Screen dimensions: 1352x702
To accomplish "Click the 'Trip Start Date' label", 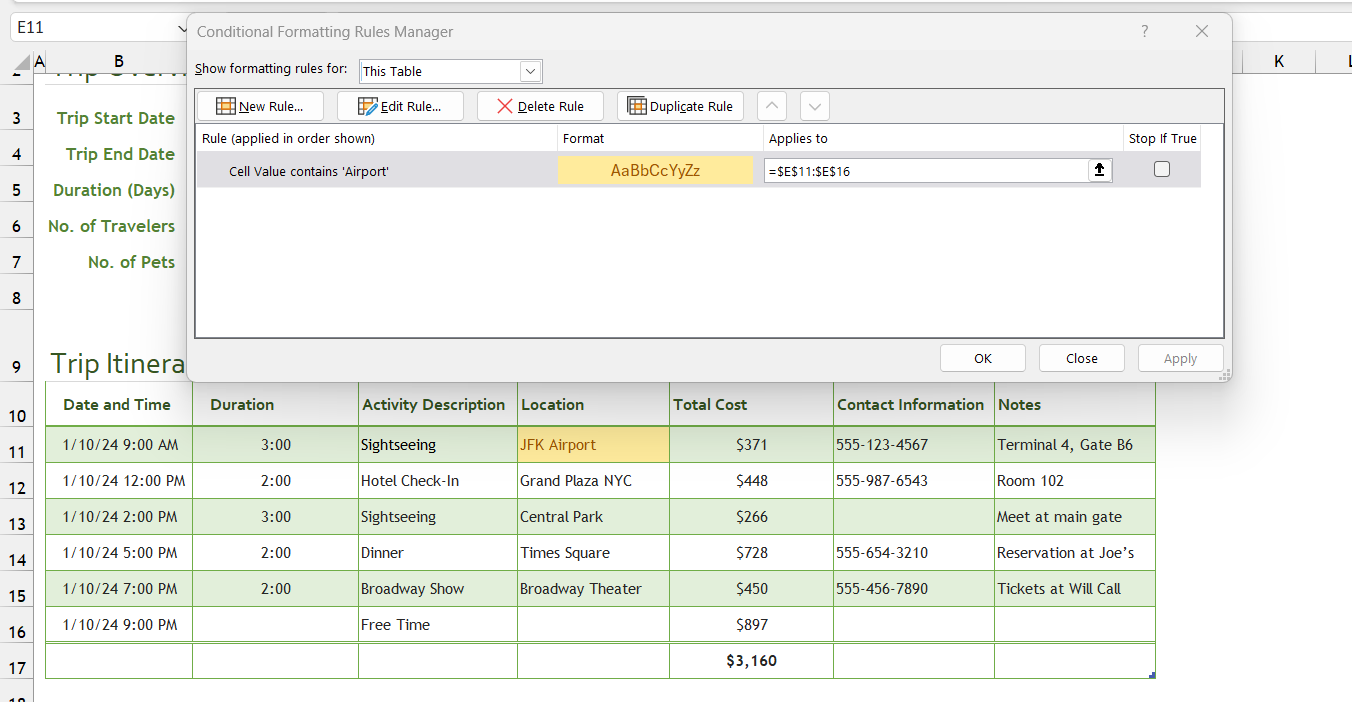I will pyautogui.click(x=116, y=118).
